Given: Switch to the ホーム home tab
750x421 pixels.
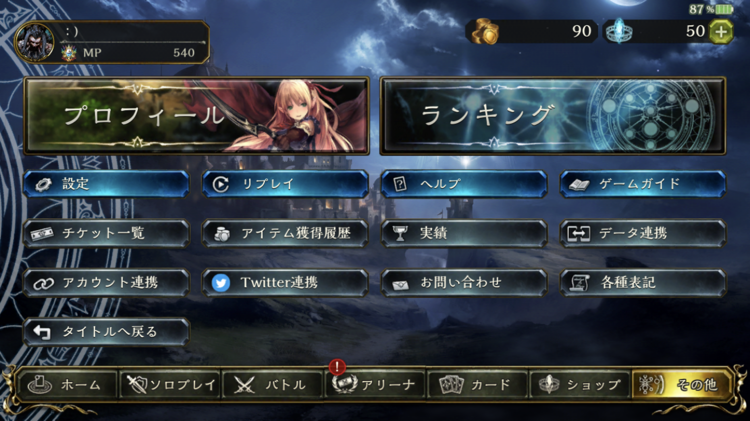Looking at the screenshot, I should (x=67, y=384).
